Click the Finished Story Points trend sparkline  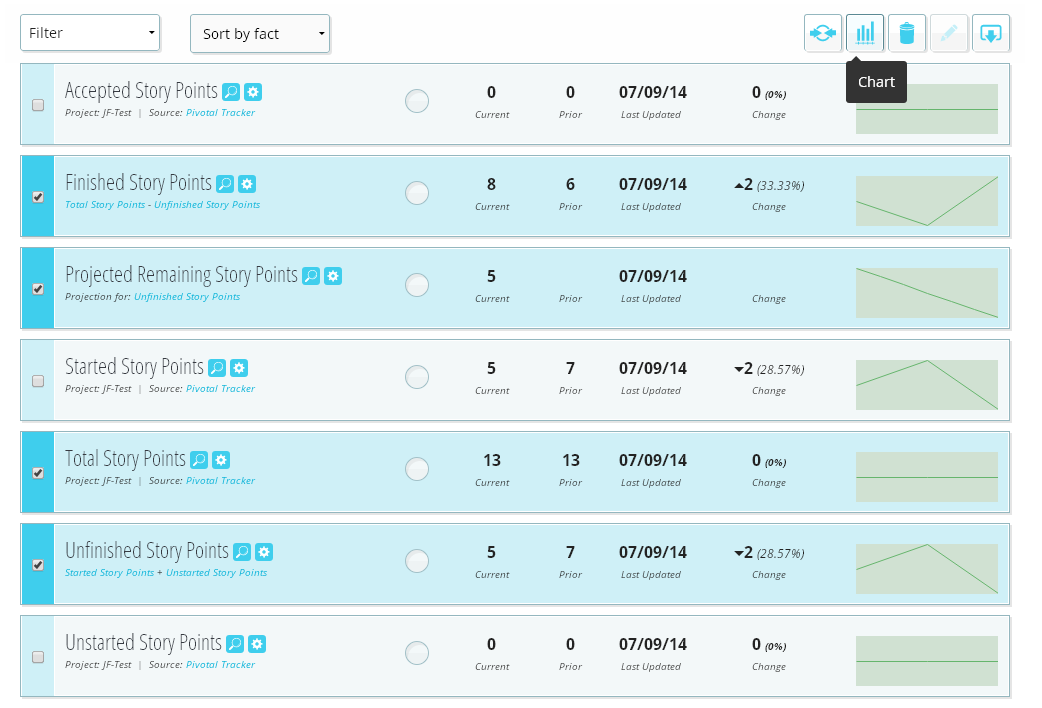(x=926, y=200)
